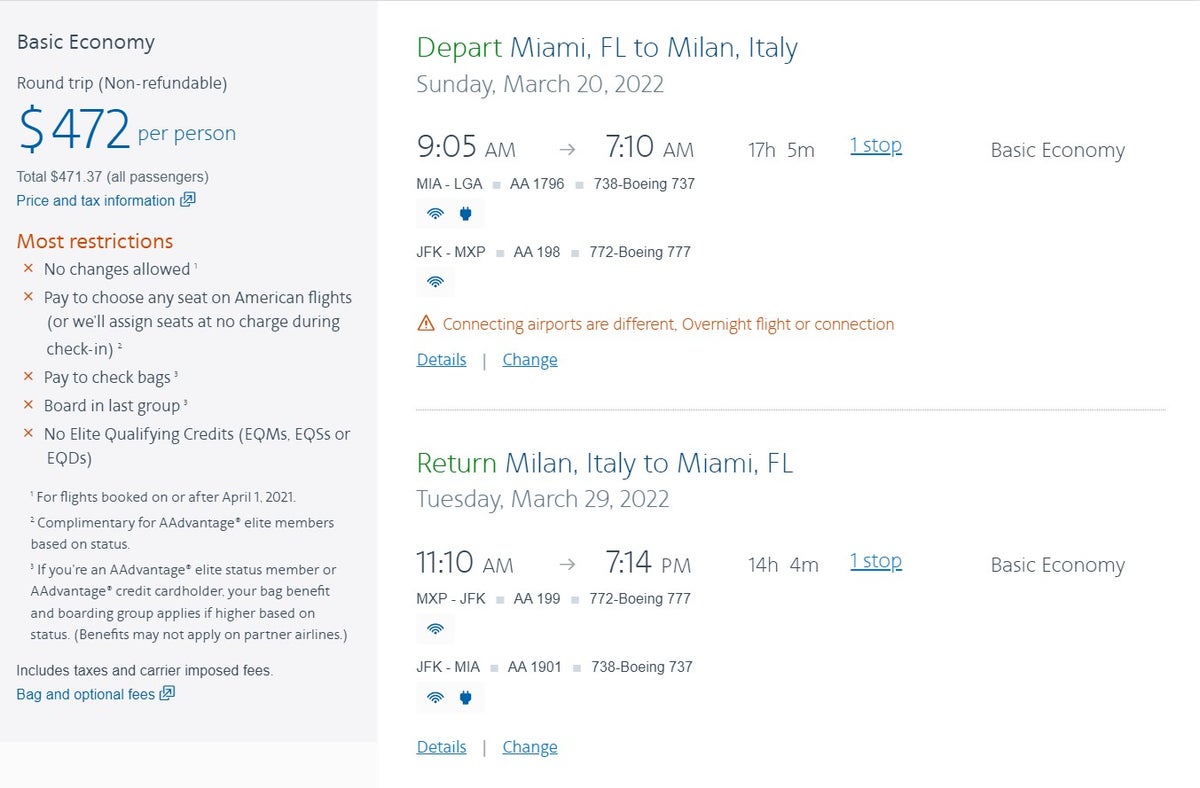1200x788 pixels.
Task: Click the external link icon next to Bag and optional fees
Action: 167,693
